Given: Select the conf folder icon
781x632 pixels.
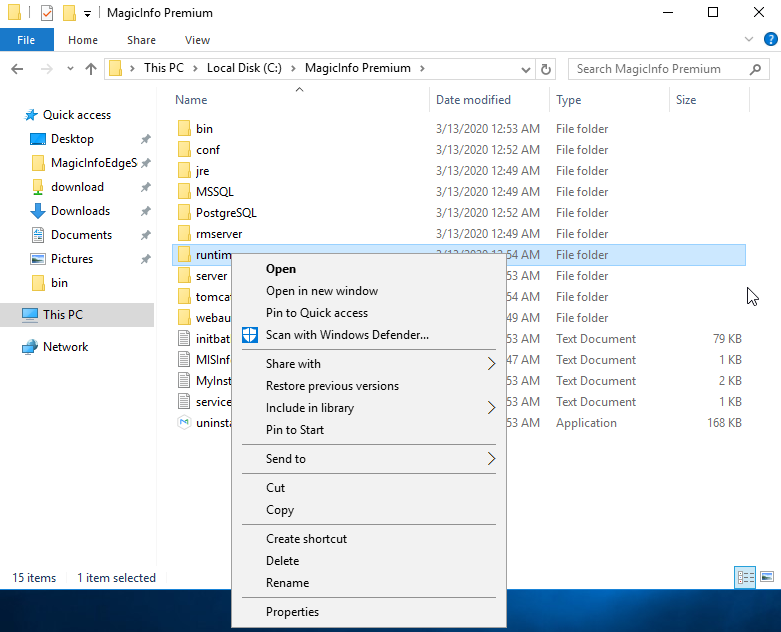Looking at the screenshot, I should pyautogui.click(x=184, y=149).
